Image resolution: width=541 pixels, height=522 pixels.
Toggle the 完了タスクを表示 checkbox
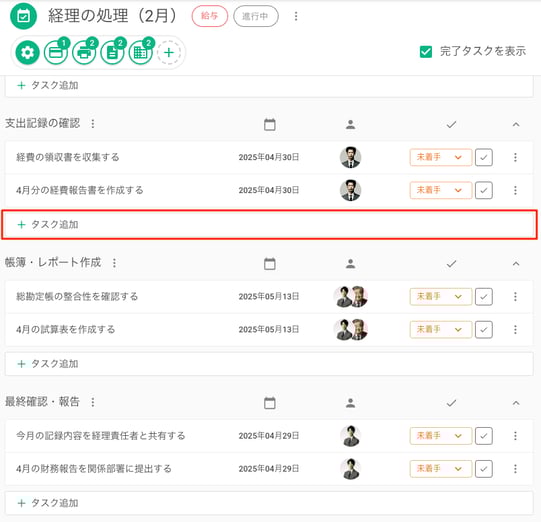pos(426,52)
